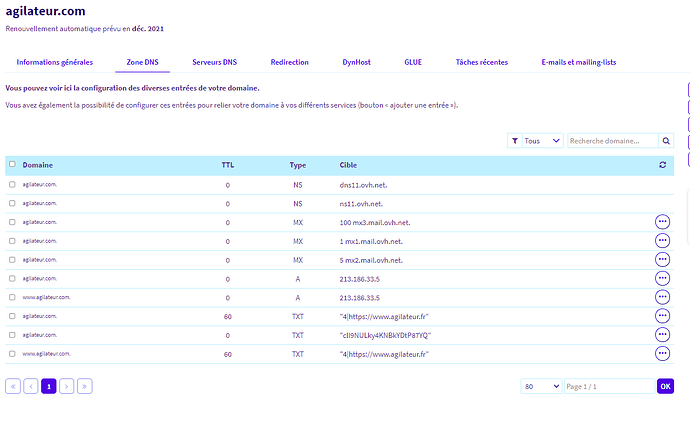Open actions menu for 5 mx2.mail.ovh.net row
This screenshot has height=439, width=690.
point(662,260)
